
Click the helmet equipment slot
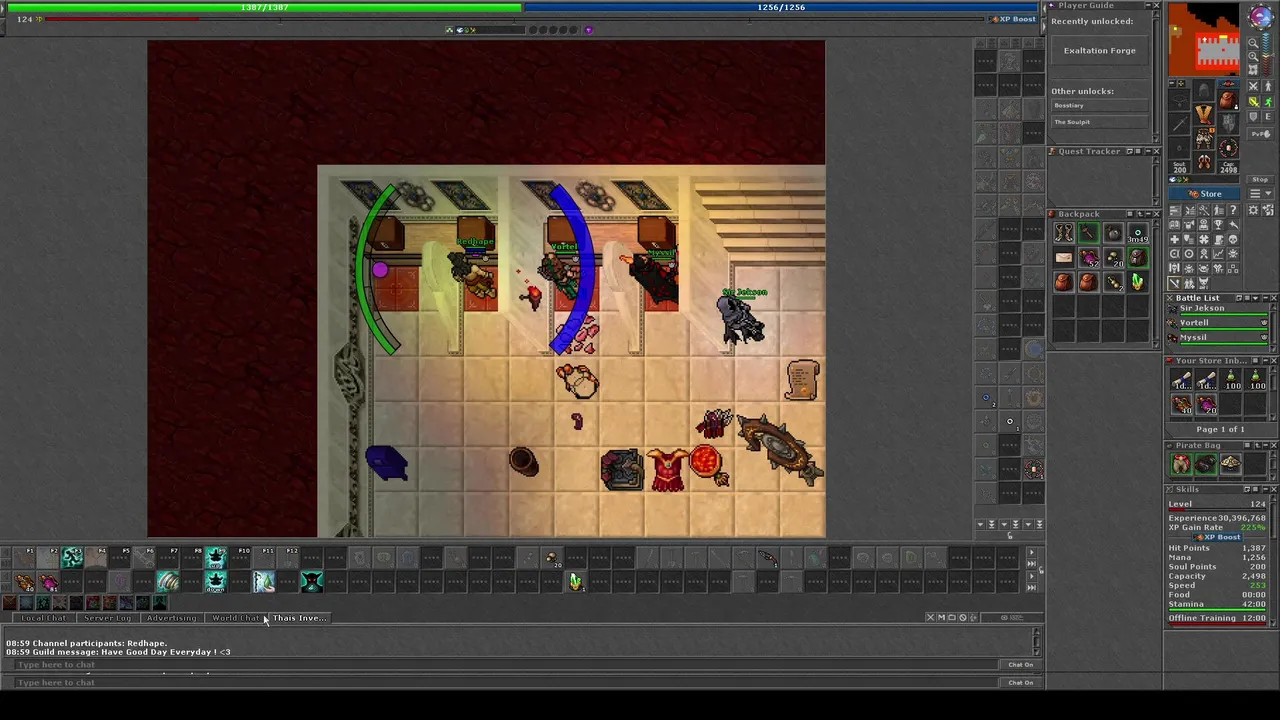(1204, 90)
